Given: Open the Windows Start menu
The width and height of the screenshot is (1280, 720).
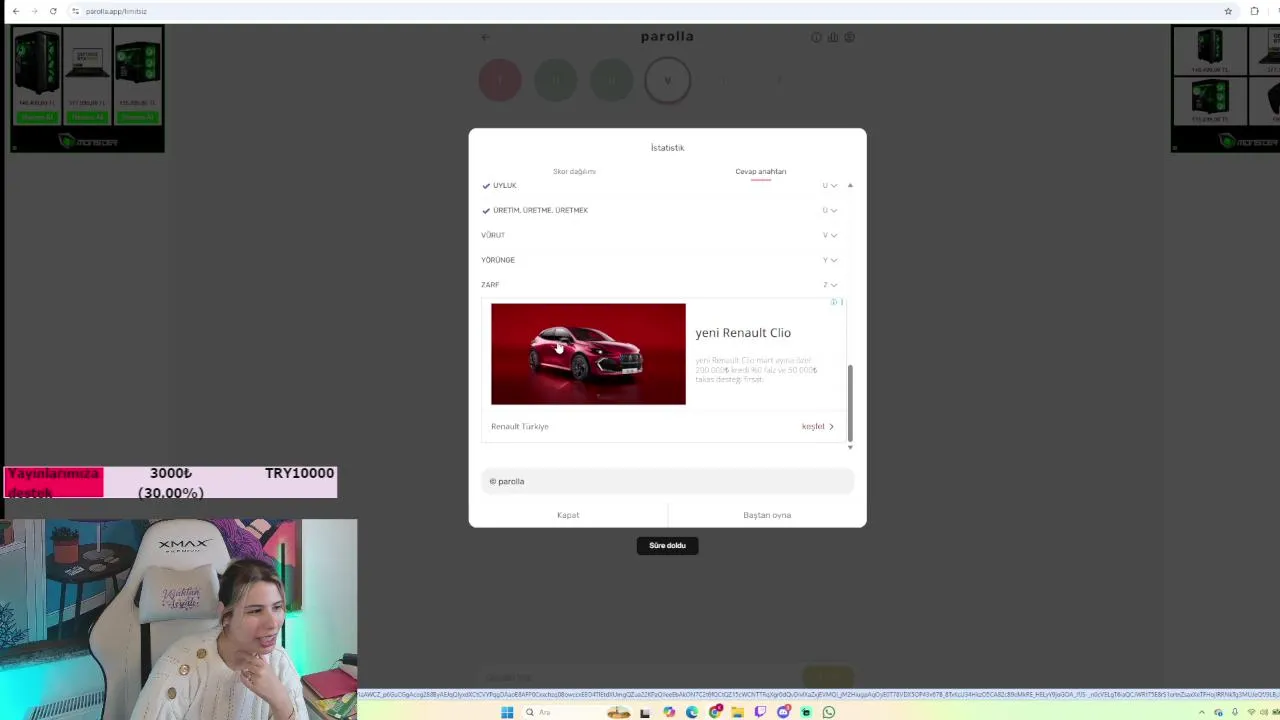Looking at the screenshot, I should 507,712.
